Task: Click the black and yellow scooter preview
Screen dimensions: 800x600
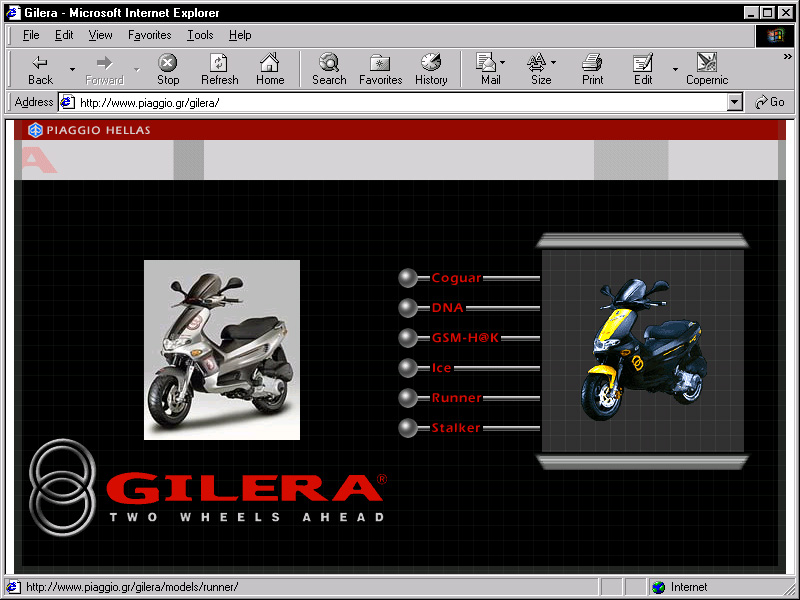Action: tap(643, 350)
